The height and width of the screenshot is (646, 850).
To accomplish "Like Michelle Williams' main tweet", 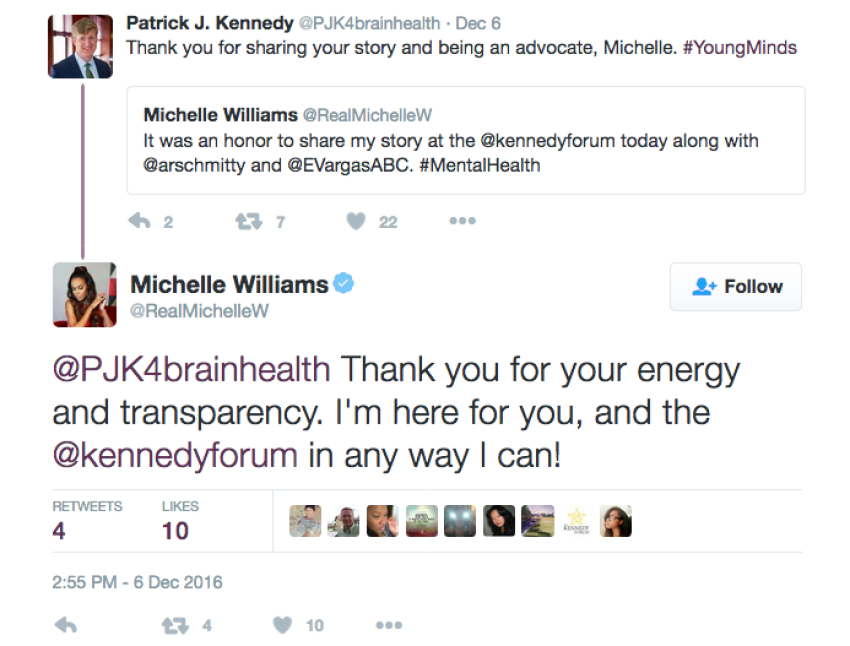I will [x=283, y=626].
